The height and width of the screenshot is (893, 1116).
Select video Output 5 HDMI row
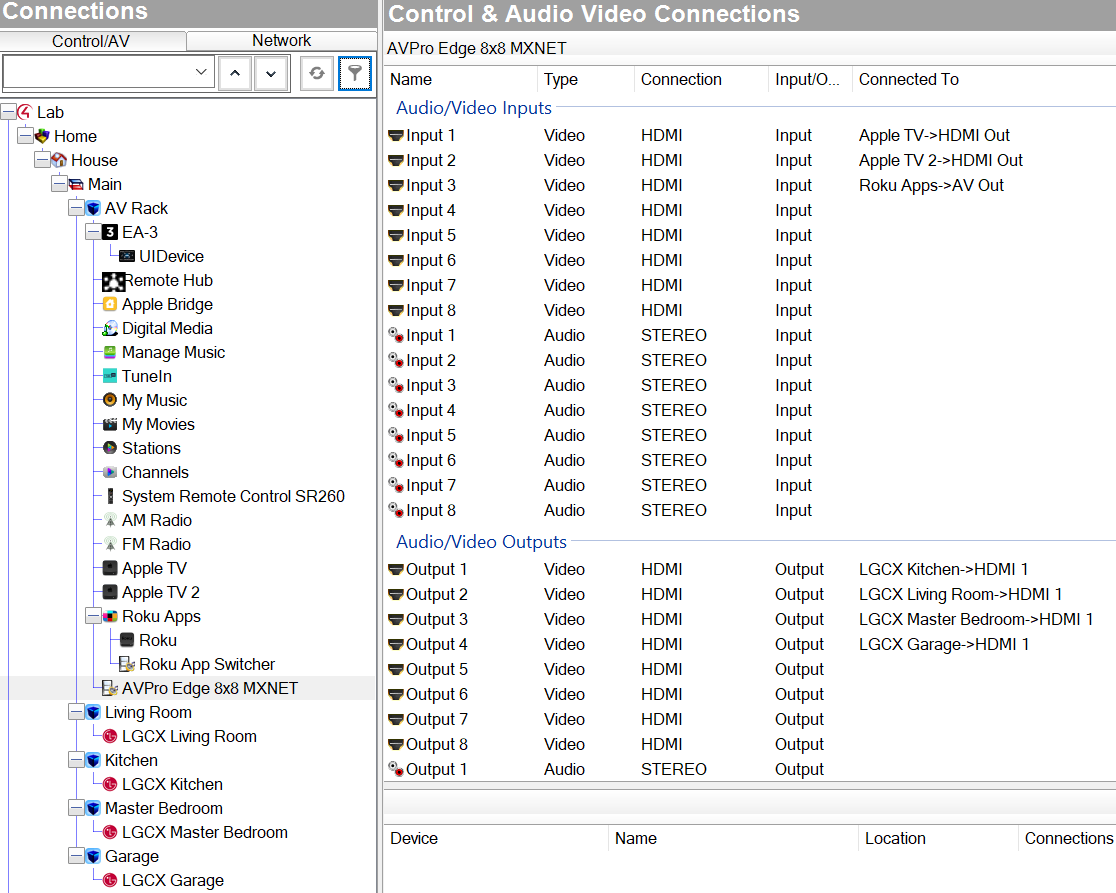point(750,670)
